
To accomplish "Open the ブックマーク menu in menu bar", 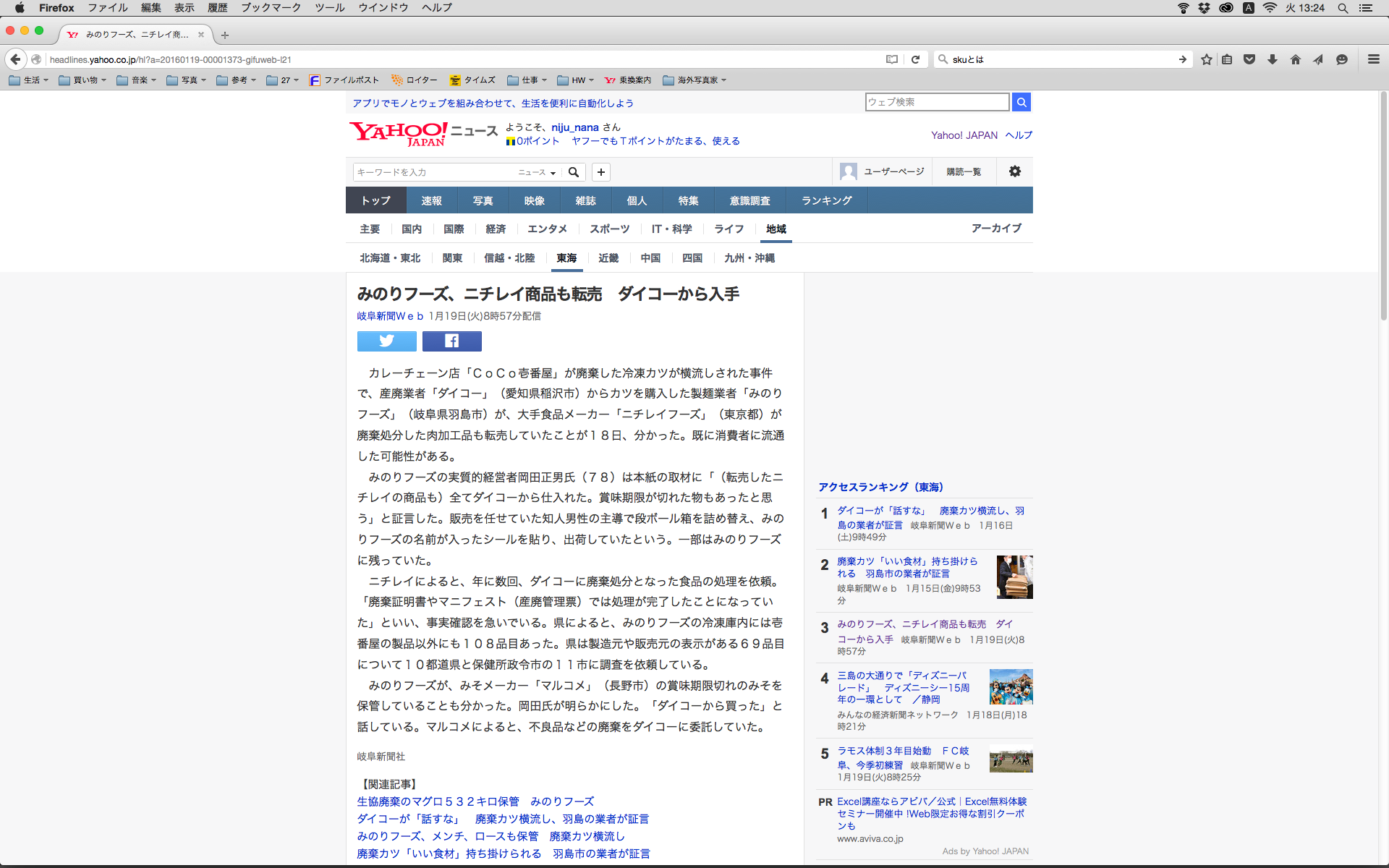I will [x=271, y=8].
